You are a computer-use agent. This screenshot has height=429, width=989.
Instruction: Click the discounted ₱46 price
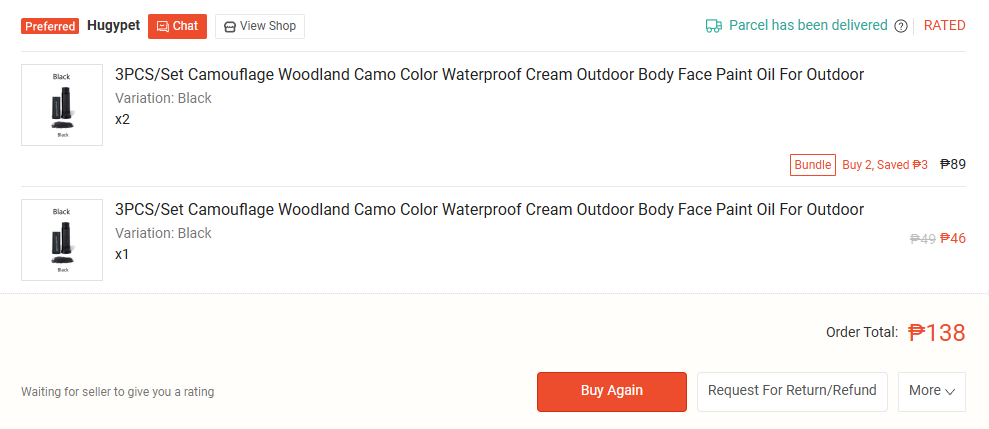pyautogui.click(x=953, y=239)
